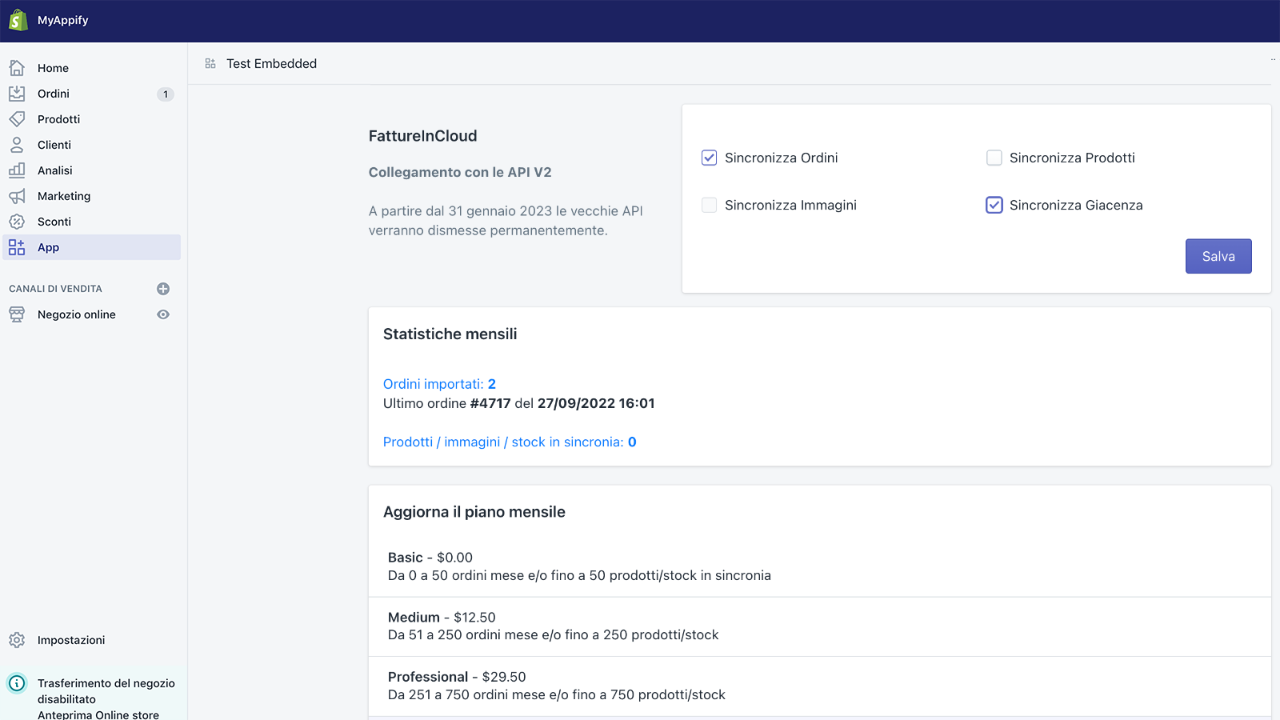Screen dimensions: 1280x720
Task: Select App in sidebar menu
Action: [x=48, y=247]
